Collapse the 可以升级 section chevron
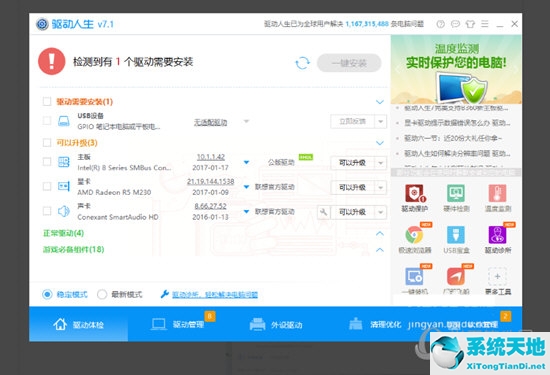Screen dimensions: 550x375 (380, 143)
